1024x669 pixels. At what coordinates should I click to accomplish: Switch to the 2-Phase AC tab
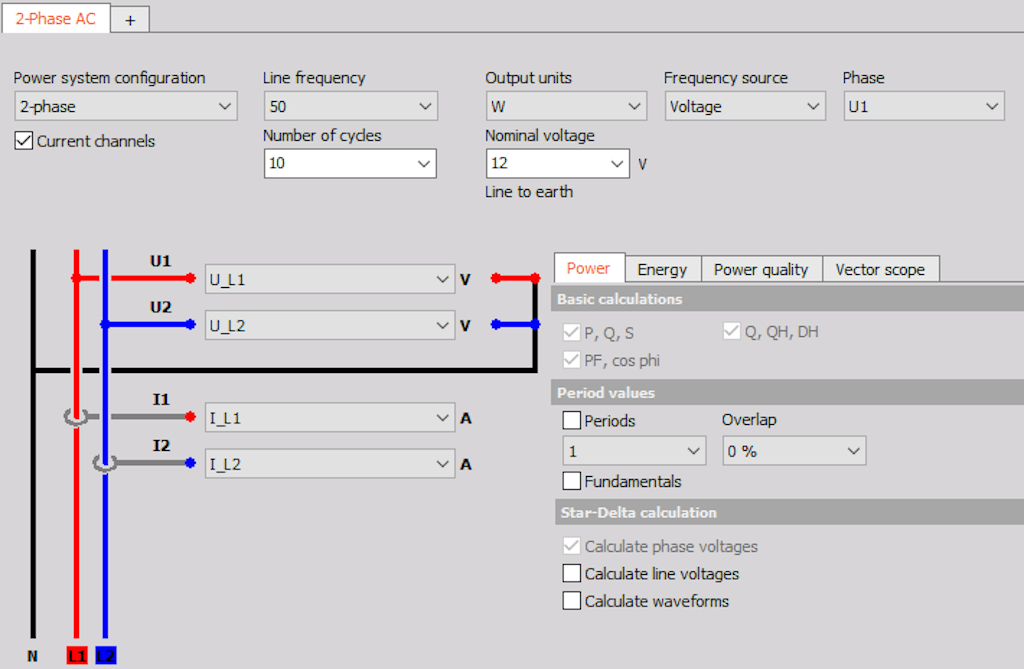(x=56, y=19)
